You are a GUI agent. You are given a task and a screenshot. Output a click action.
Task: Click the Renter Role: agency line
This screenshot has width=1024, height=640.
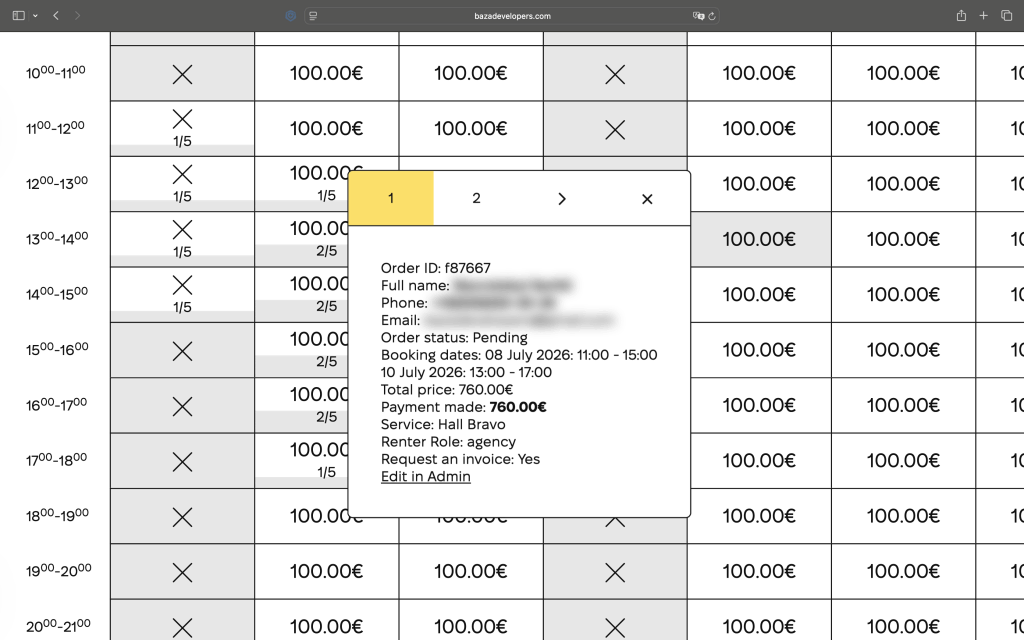[x=448, y=442]
